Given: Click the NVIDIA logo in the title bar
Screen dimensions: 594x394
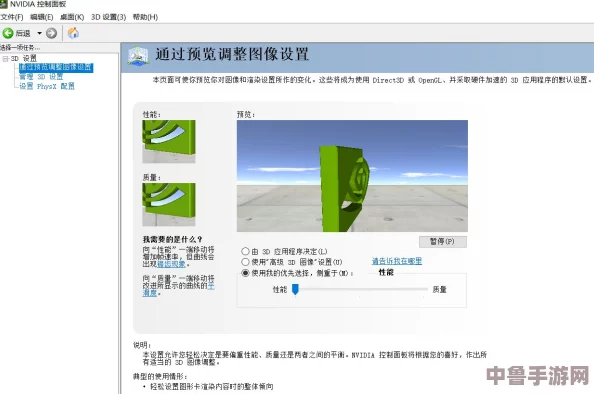Looking at the screenshot, I should click(x=3, y=4).
